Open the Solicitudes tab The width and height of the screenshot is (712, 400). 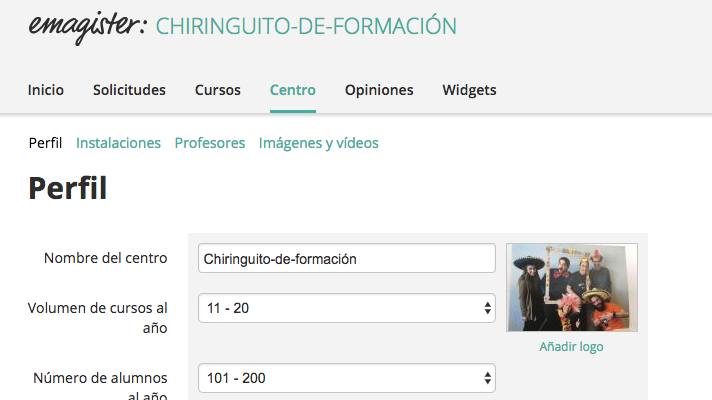[x=129, y=90]
